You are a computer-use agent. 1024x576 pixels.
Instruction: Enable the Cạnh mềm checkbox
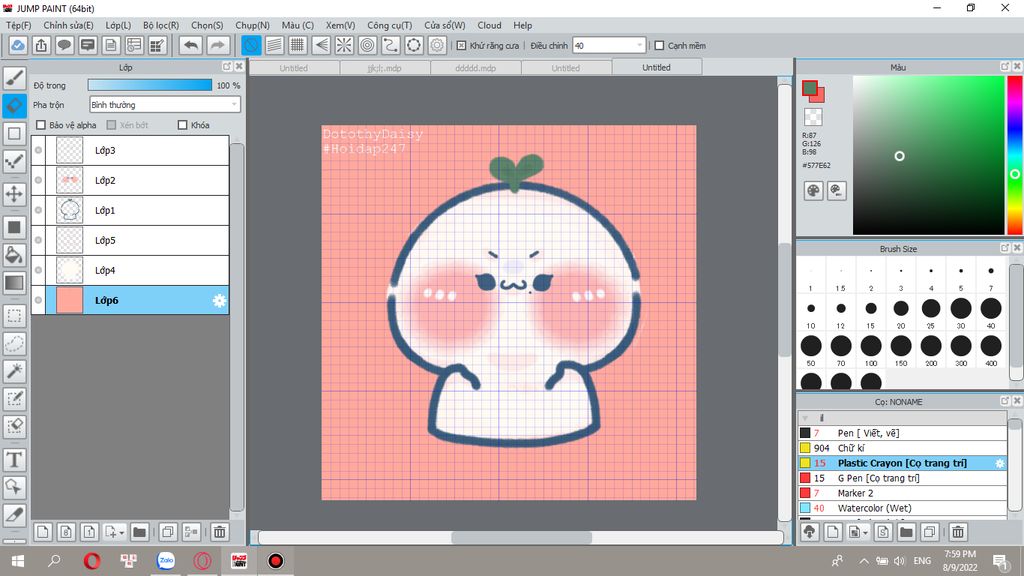[660, 46]
